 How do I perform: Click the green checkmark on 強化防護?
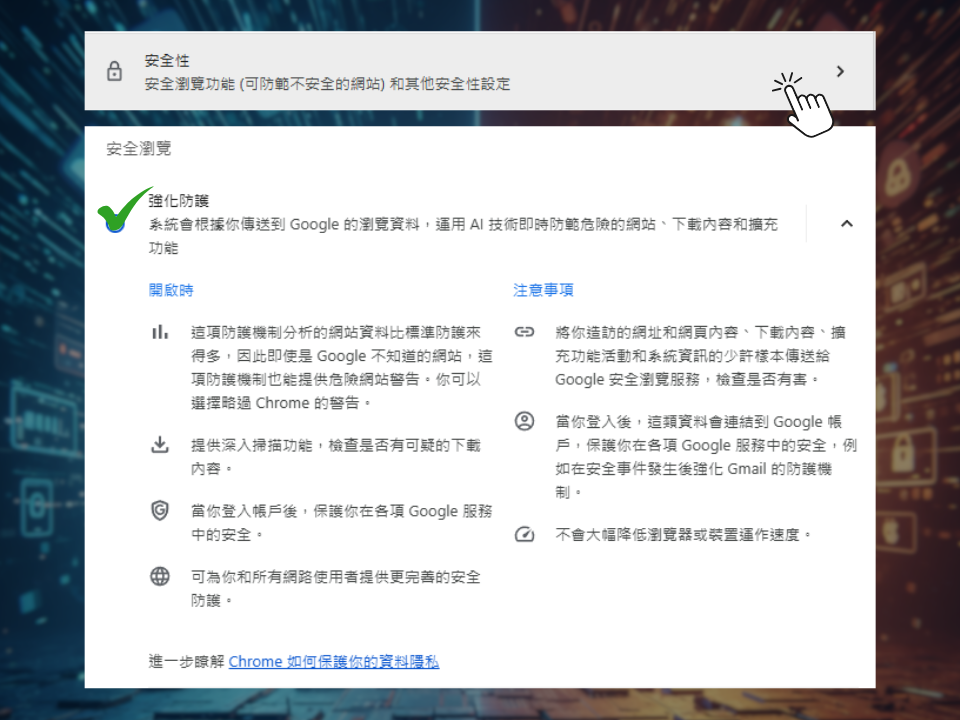124,207
